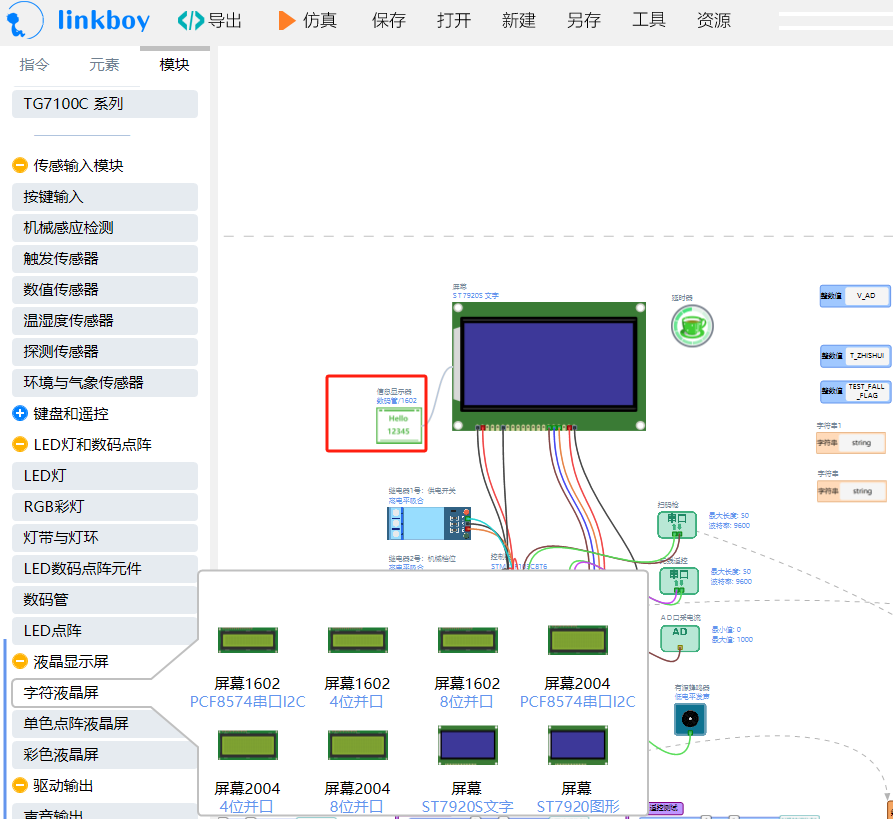Open the LED点阵 category

pos(105,630)
